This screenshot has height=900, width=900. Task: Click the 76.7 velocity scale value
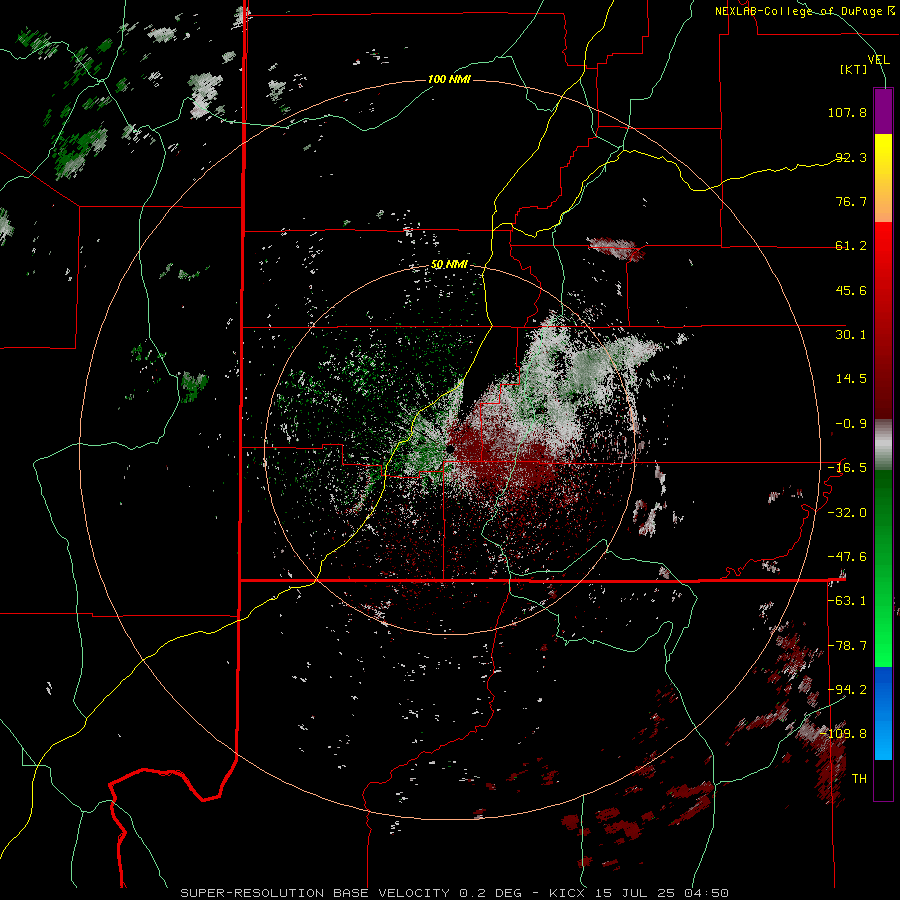pyautogui.click(x=851, y=201)
